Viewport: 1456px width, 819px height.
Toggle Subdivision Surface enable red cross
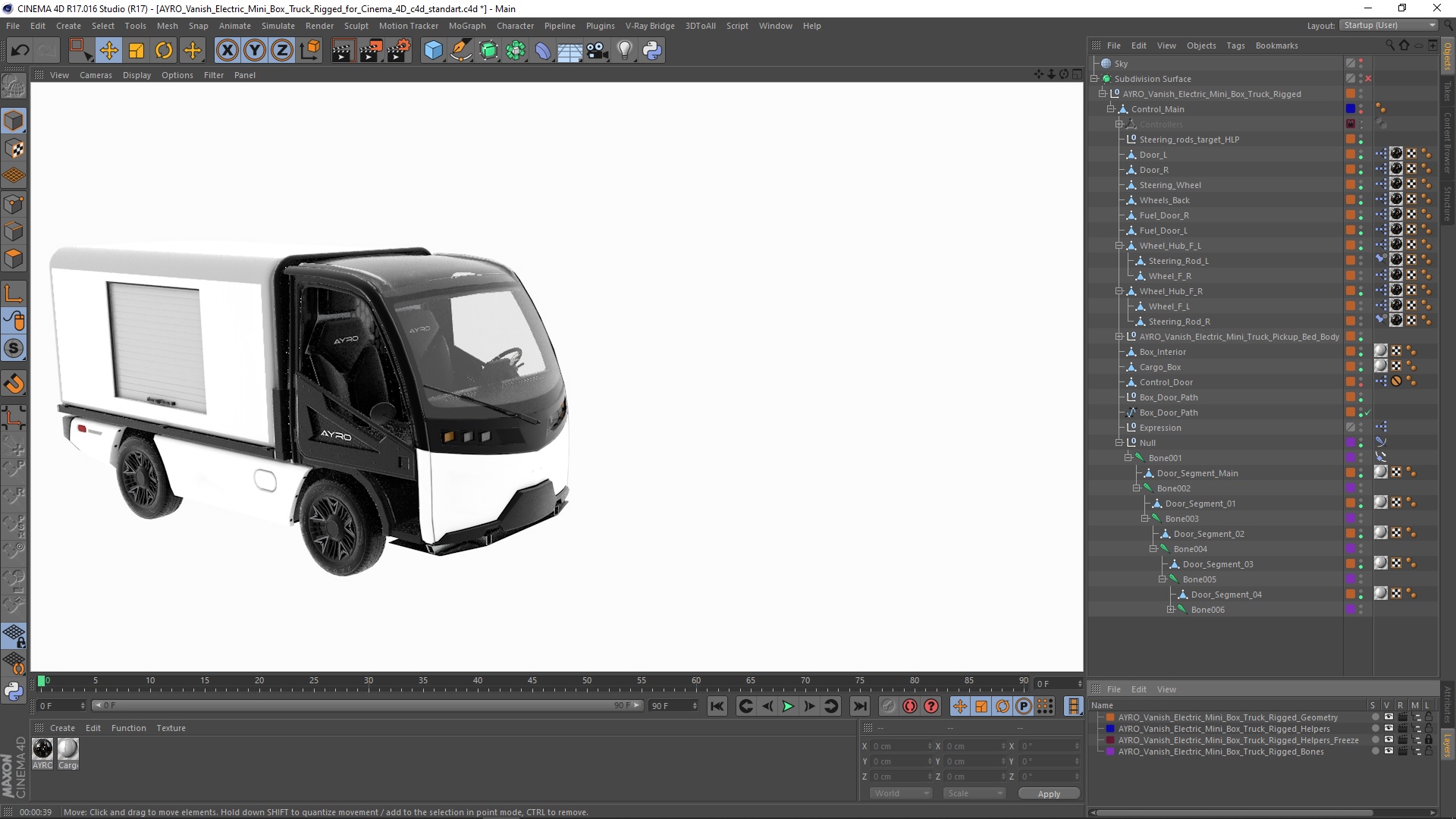pyautogui.click(x=1369, y=79)
